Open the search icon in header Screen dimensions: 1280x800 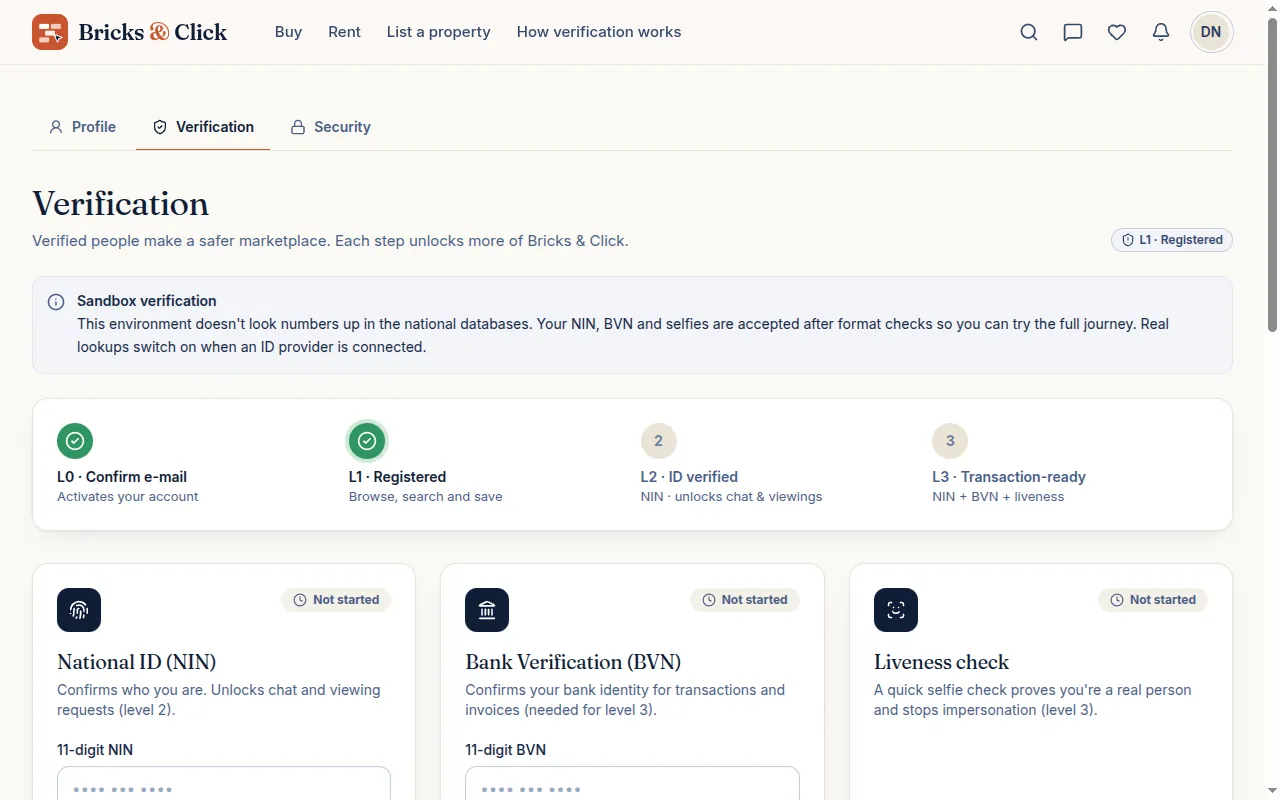[1029, 32]
